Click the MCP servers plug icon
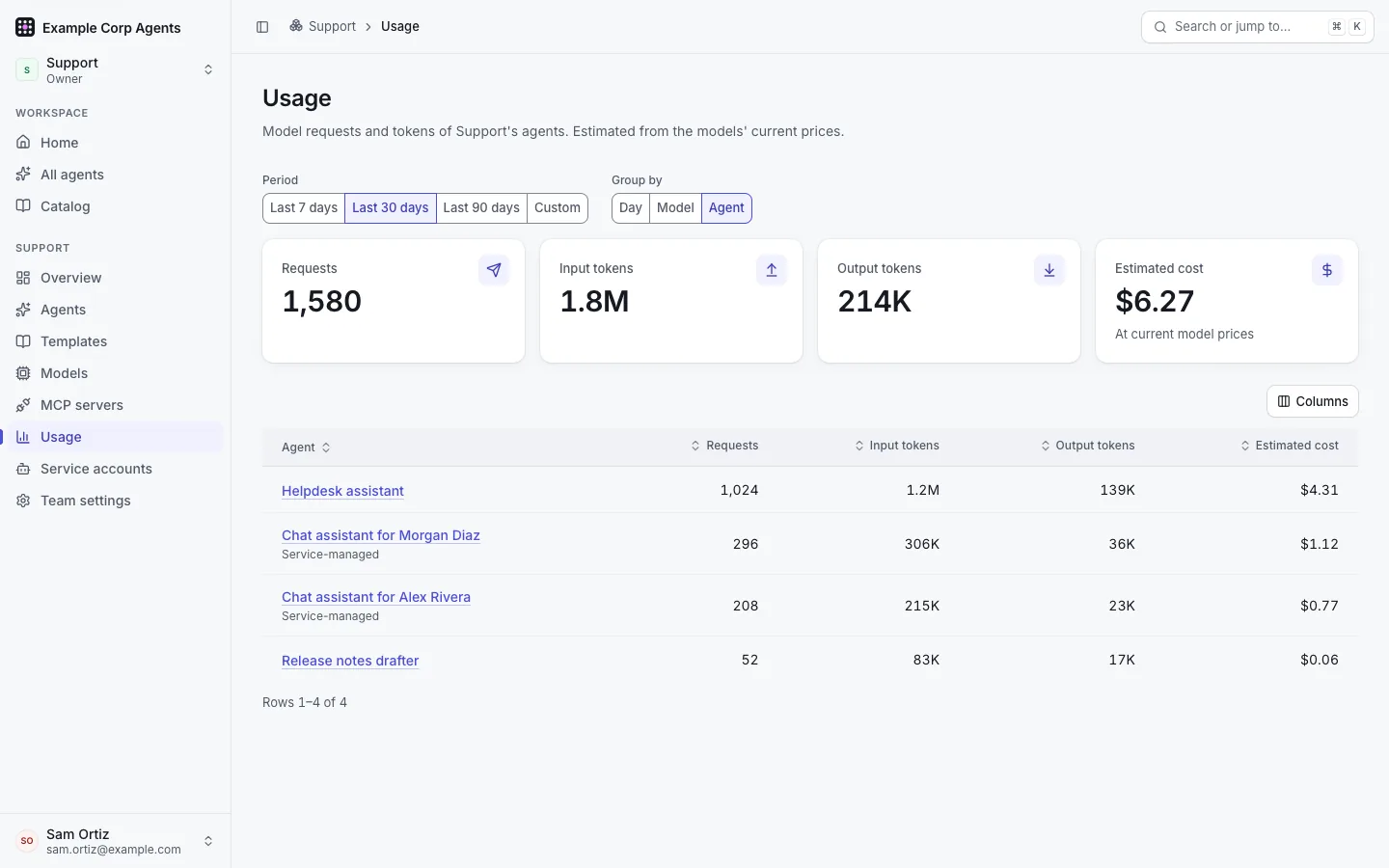Screen dimensions: 1389x868 coord(23,404)
